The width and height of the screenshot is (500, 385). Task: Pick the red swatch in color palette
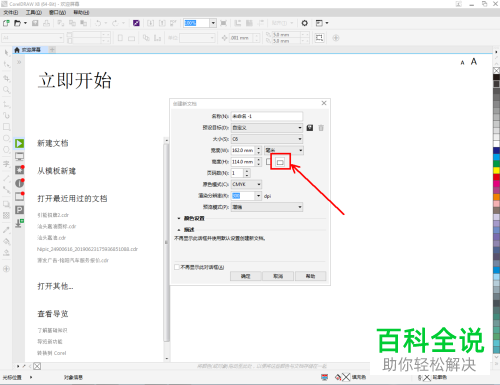(x=496, y=177)
